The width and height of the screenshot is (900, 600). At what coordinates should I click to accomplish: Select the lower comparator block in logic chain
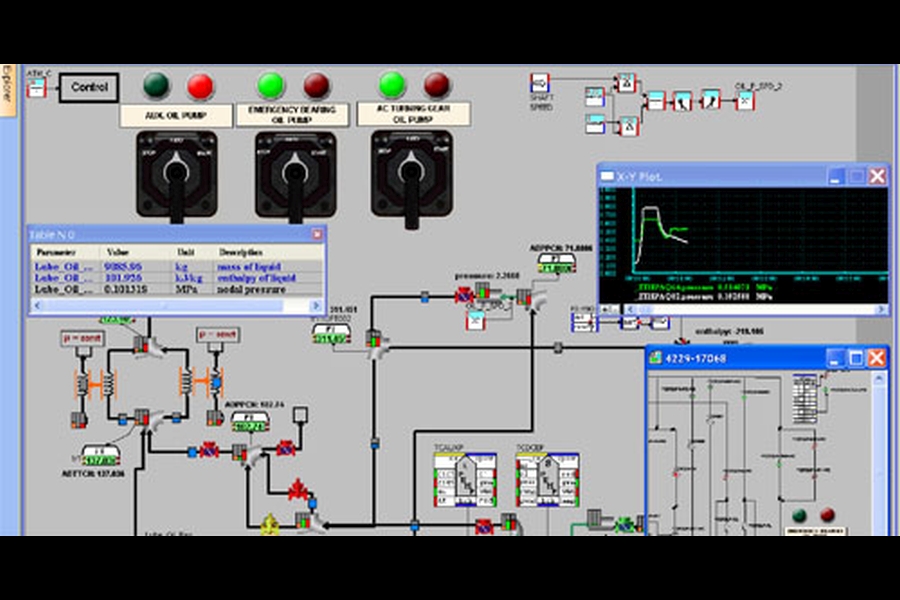coord(630,126)
